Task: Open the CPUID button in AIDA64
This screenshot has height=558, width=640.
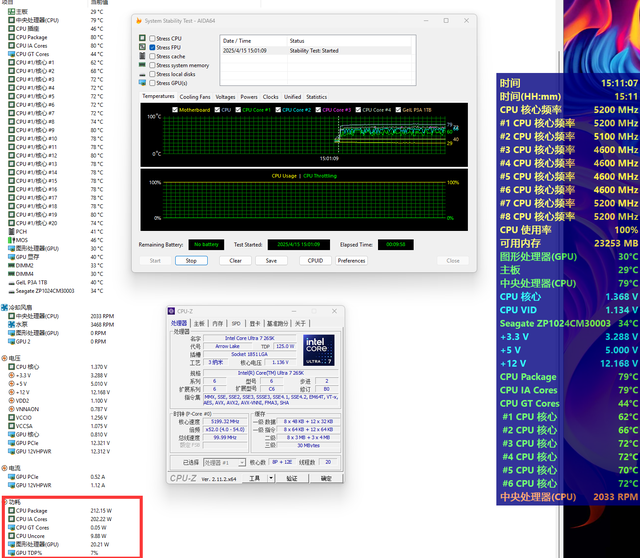Action: tap(315, 260)
